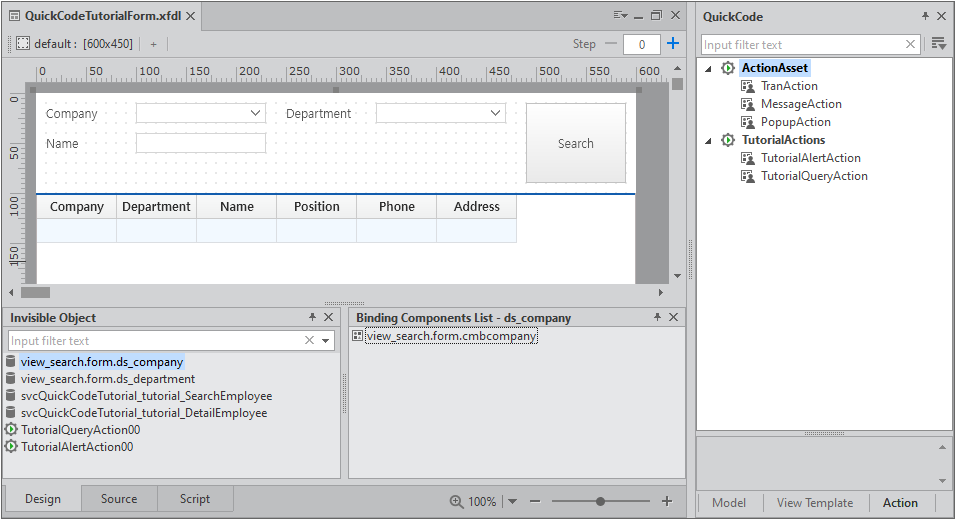955x519 pixels.
Task: Pin the Binding Components List panel
Action: click(657, 317)
